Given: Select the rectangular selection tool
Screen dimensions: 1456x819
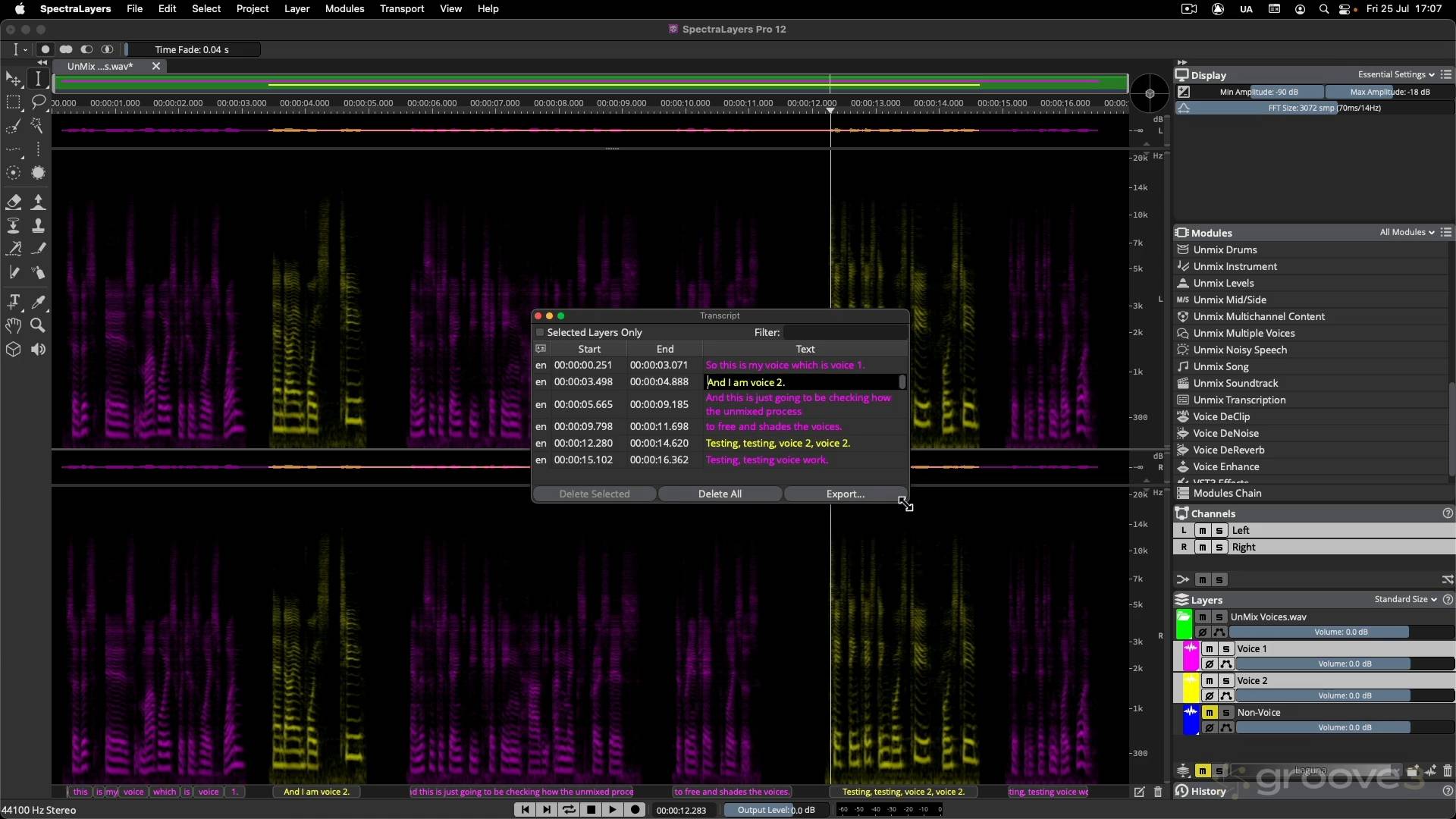Looking at the screenshot, I should click(14, 102).
